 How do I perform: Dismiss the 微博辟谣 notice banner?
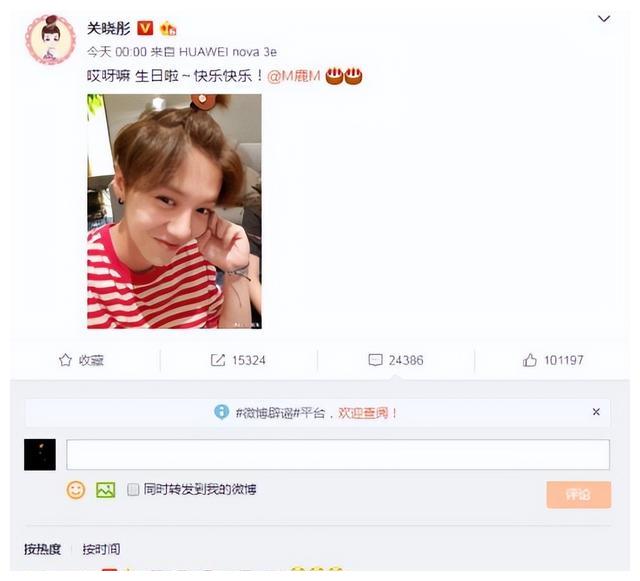(596, 412)
